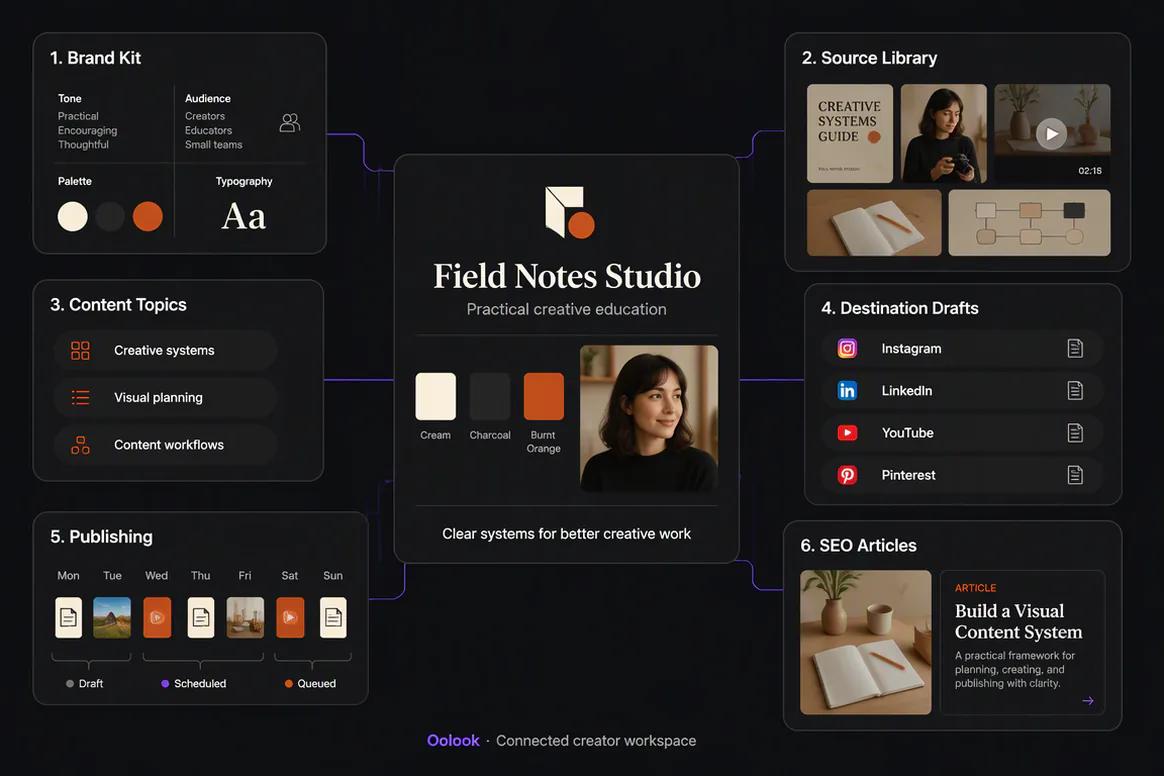
Task: Open the Creative Systems Guide cover thumbnail
Action: (x=850, y=134)
